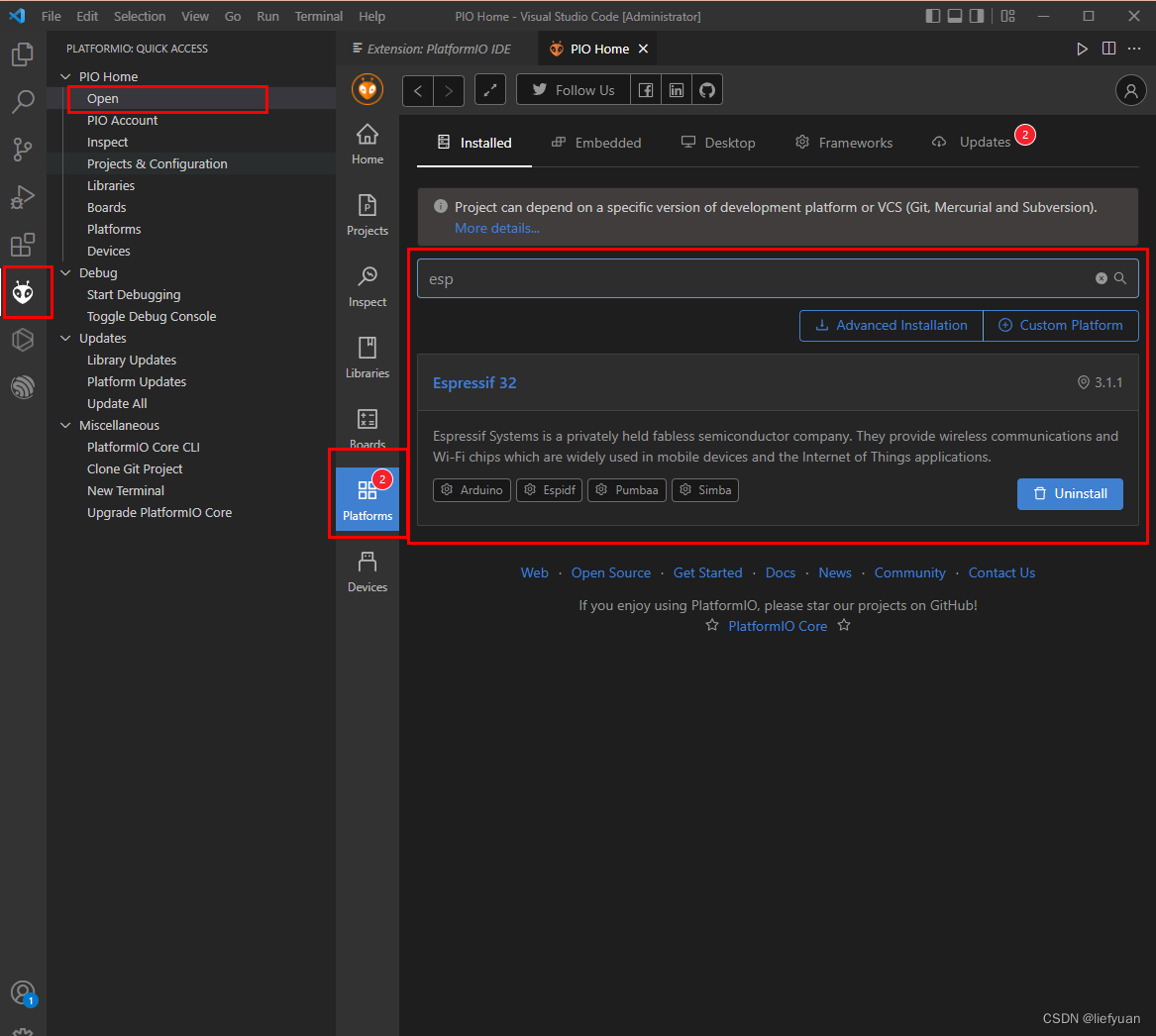
Task: Collapse the PIO Home tree section
Action: click(65, 76)
